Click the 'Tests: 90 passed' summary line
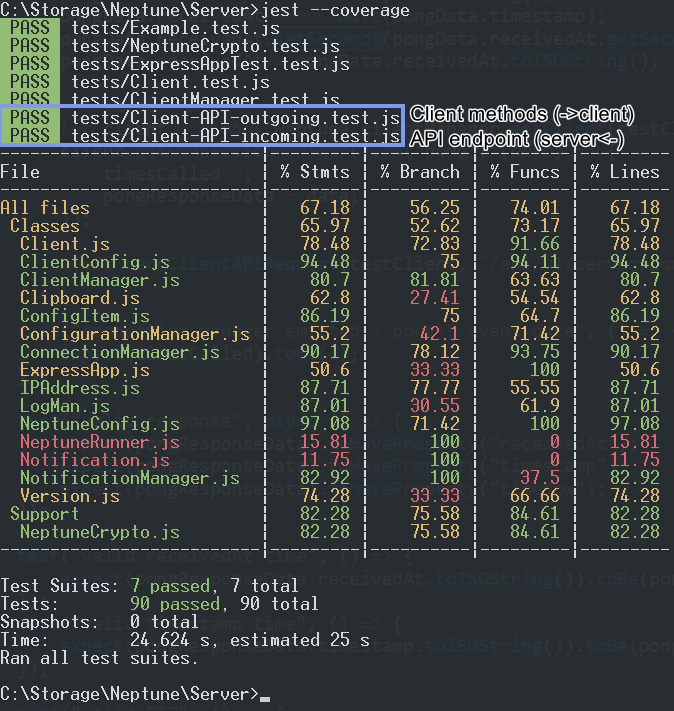This screenshot has width=674, height=711. 160,604
